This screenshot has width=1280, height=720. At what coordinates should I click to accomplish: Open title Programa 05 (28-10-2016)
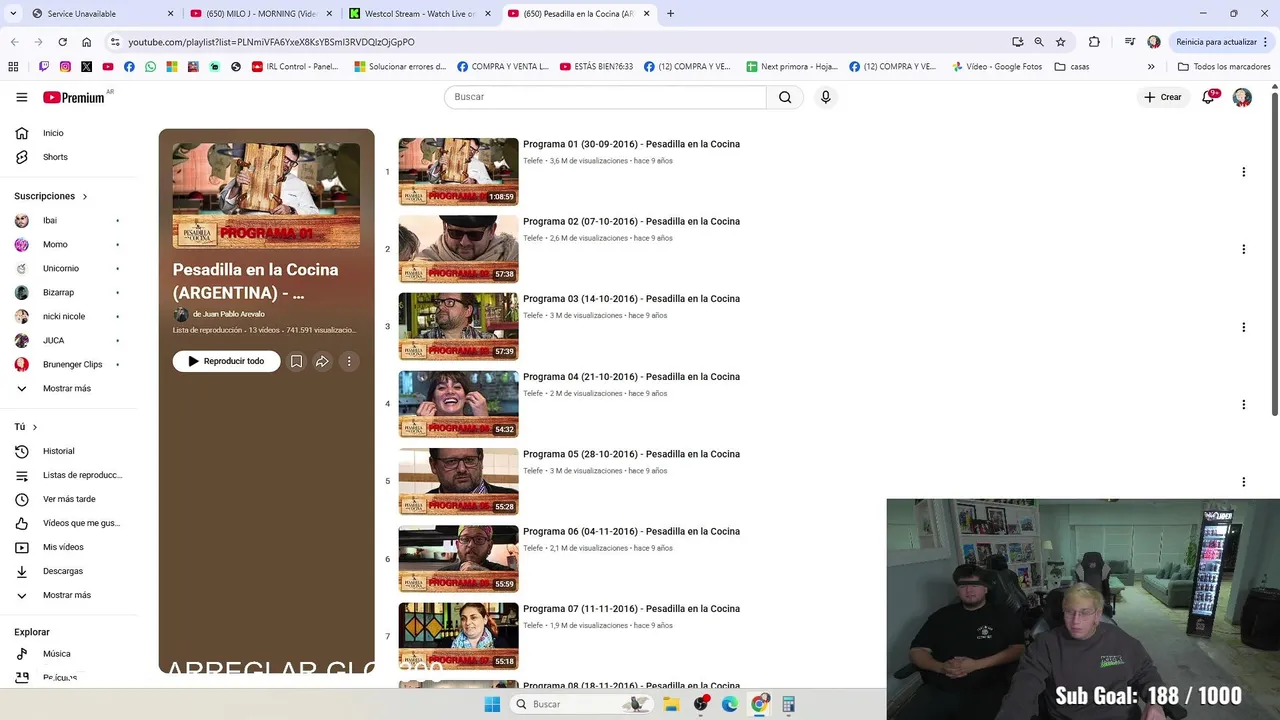pos(631,454)
